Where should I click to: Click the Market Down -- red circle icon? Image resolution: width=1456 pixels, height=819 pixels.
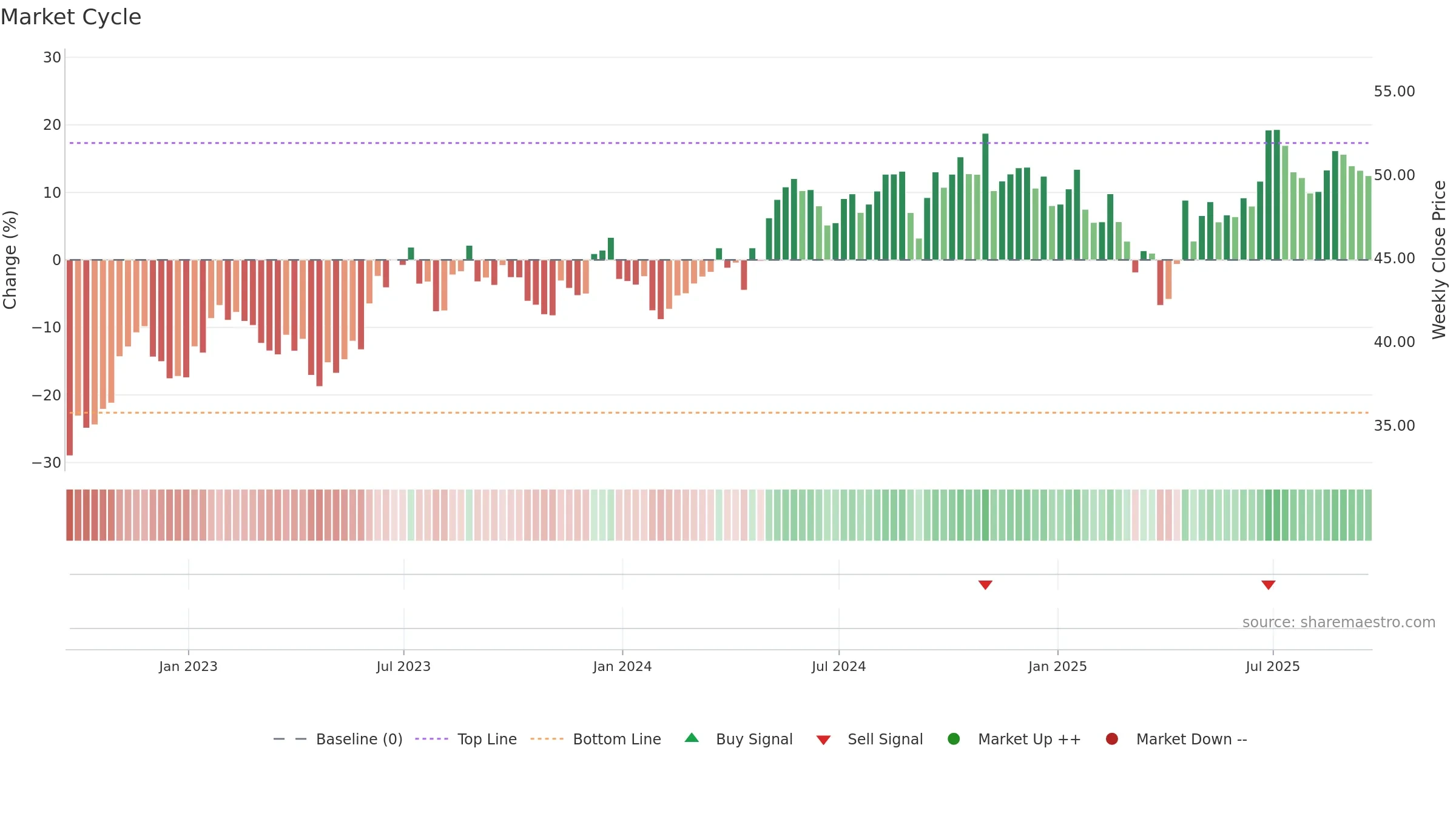point(1112,739)
